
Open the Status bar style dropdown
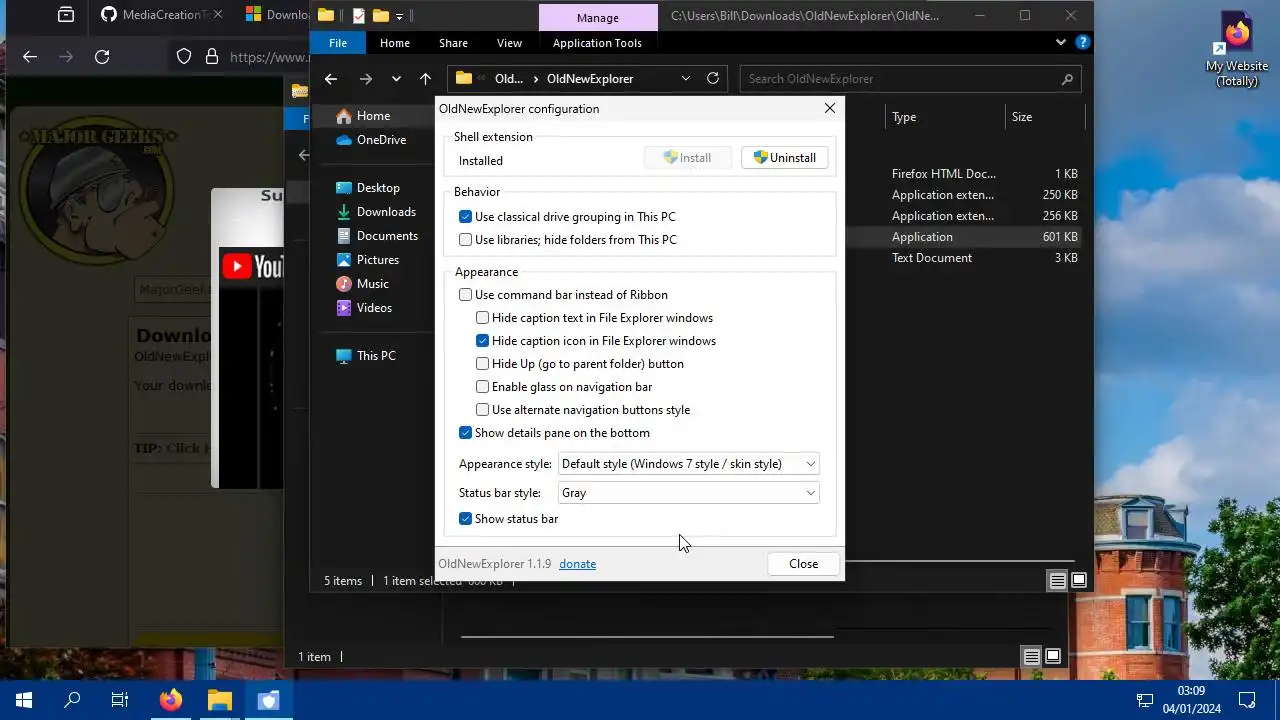pos(689,493)
